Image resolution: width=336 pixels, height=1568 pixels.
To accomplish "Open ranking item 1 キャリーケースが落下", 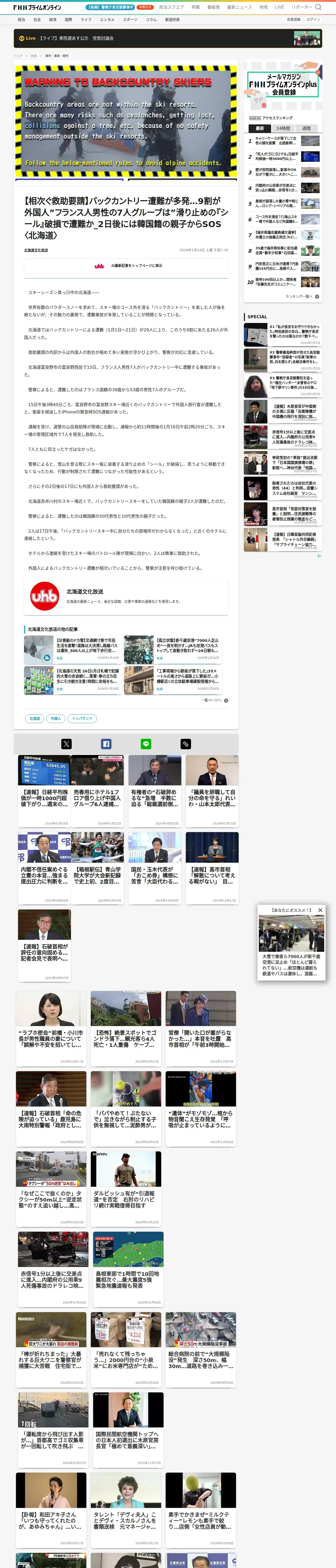I will (283, 141).
